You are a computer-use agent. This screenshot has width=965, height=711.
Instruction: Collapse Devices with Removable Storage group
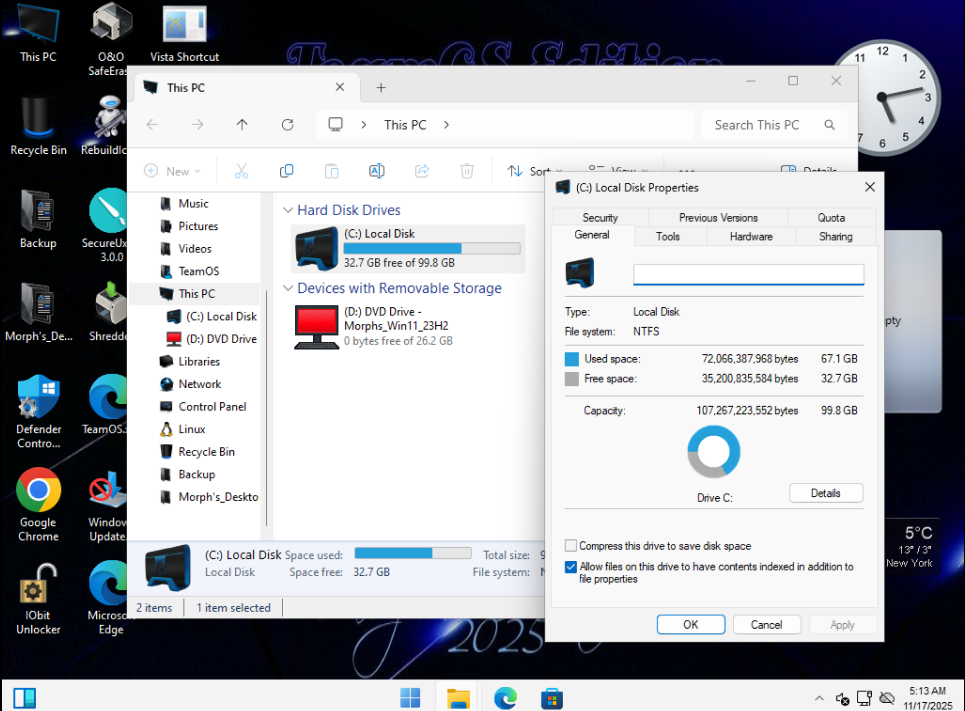coord(288,289)
